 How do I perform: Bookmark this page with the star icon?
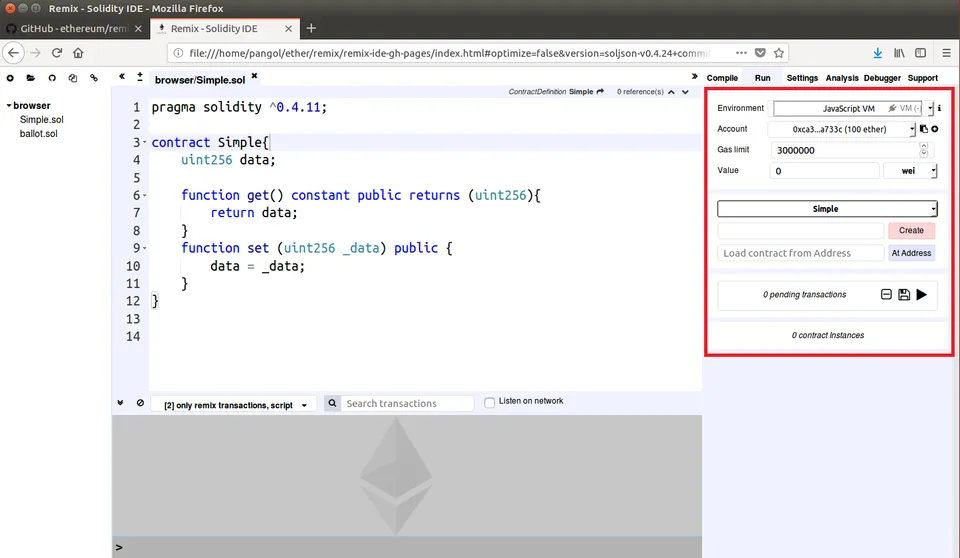(779, 53)
